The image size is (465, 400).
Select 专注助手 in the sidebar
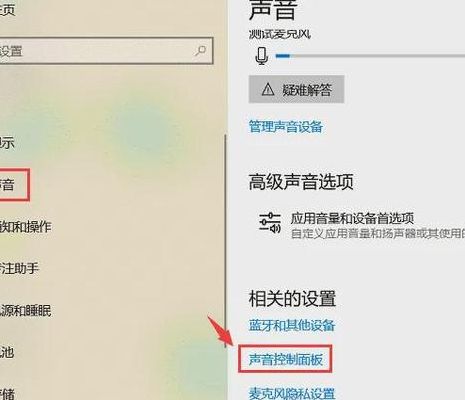pos(19,268)
